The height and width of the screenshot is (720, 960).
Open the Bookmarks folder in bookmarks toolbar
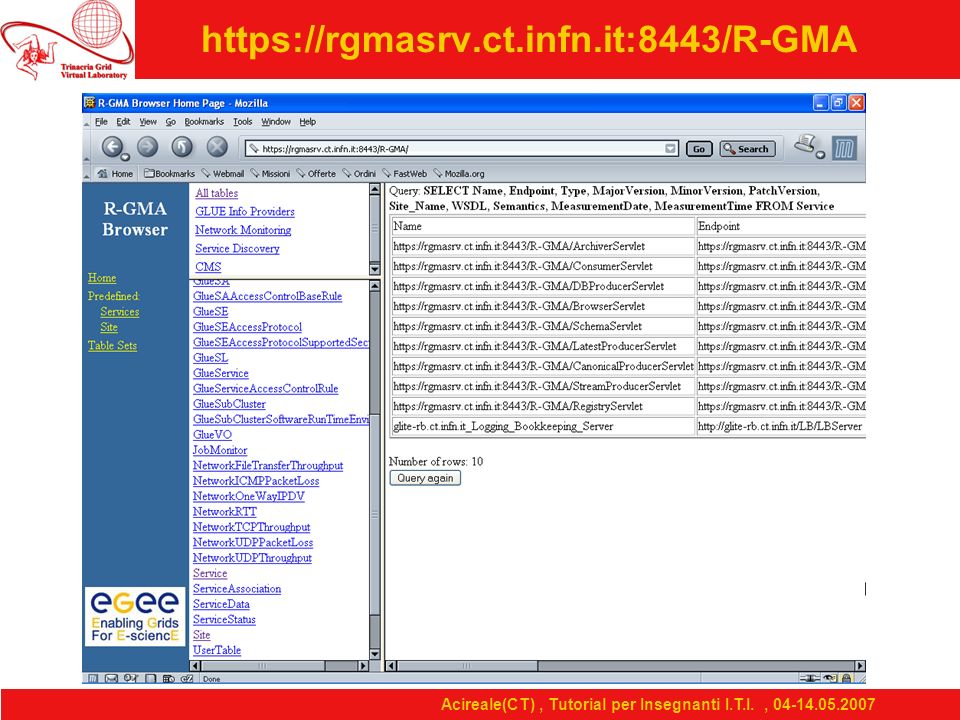coord(169,174)
